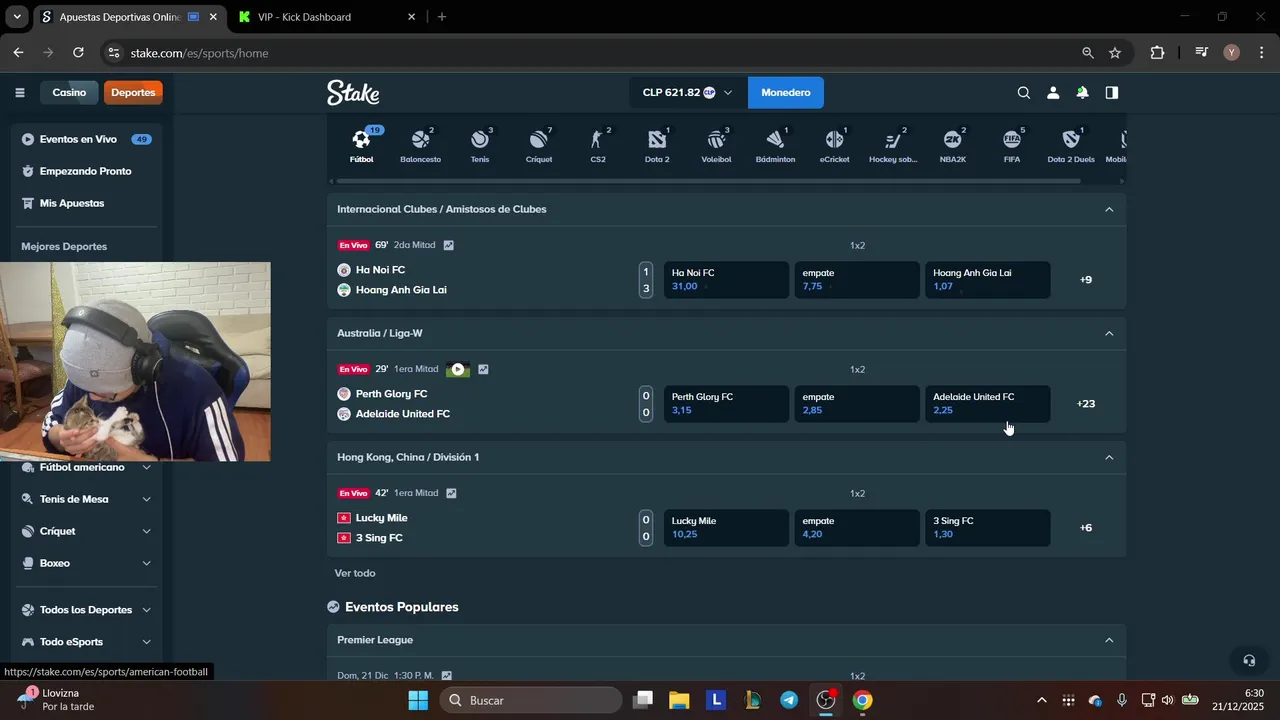Bet on empate 2,85 in Perth match
This screenshot has width=1280, height=720.
(857, 404)
